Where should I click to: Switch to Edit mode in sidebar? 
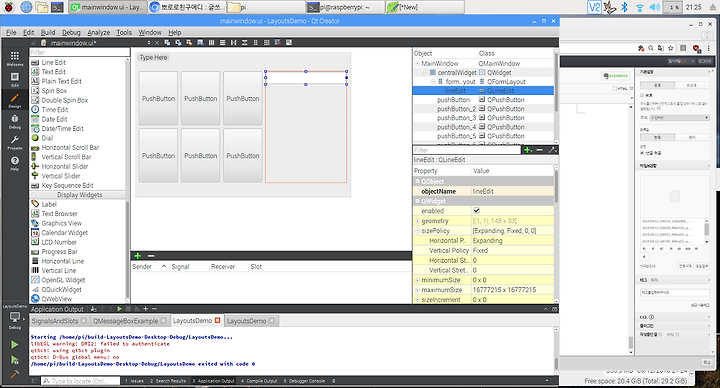(15, 79)
